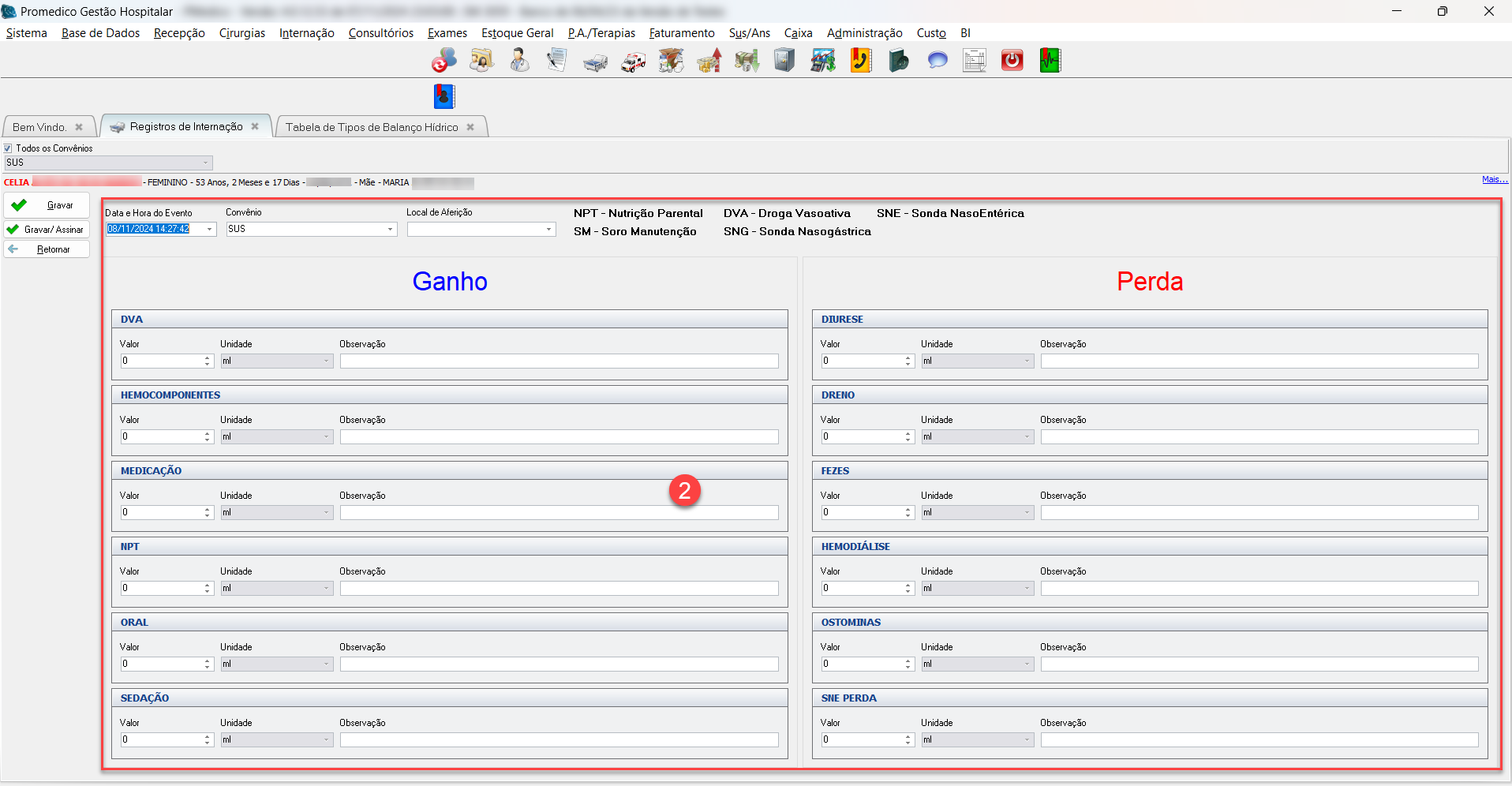1512x786 pixels.
Task: Switch to Tabela de Tipos de Balanço Hídrico tab
Action: (372, 127)
